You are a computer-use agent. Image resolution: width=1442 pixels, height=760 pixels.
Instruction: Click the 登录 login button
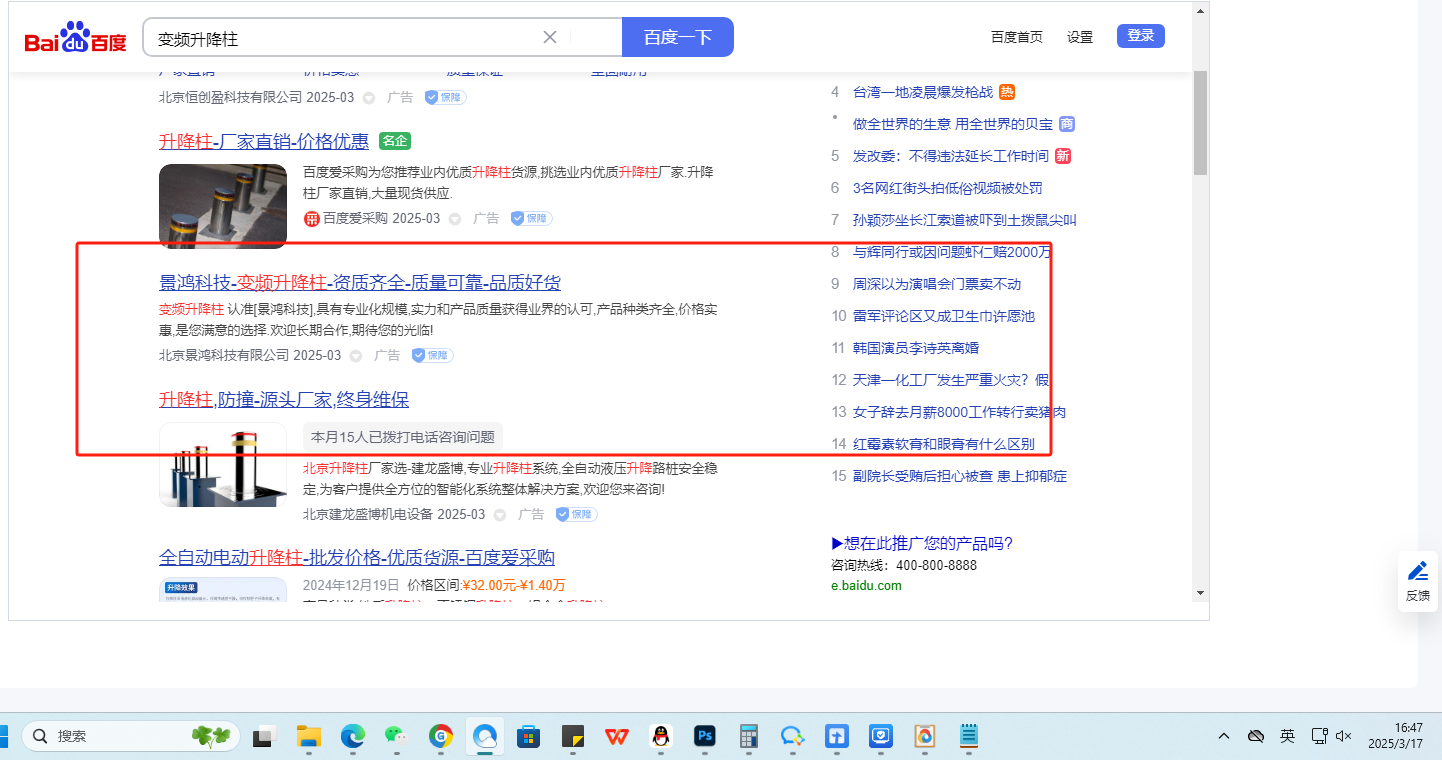(x=1140, y=36)
